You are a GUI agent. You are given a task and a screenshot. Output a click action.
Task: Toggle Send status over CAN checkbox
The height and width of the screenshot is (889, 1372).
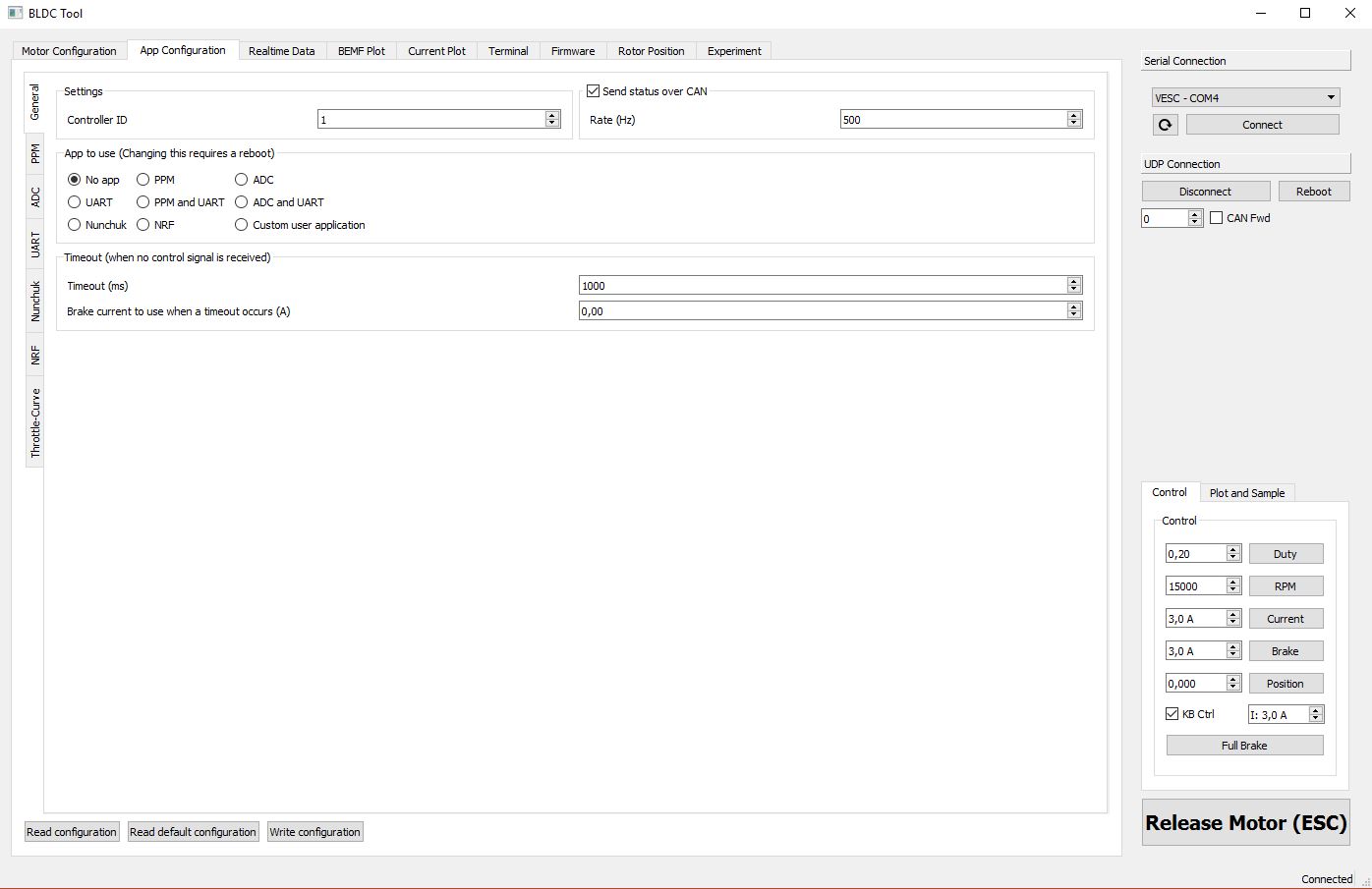[594, 91]
